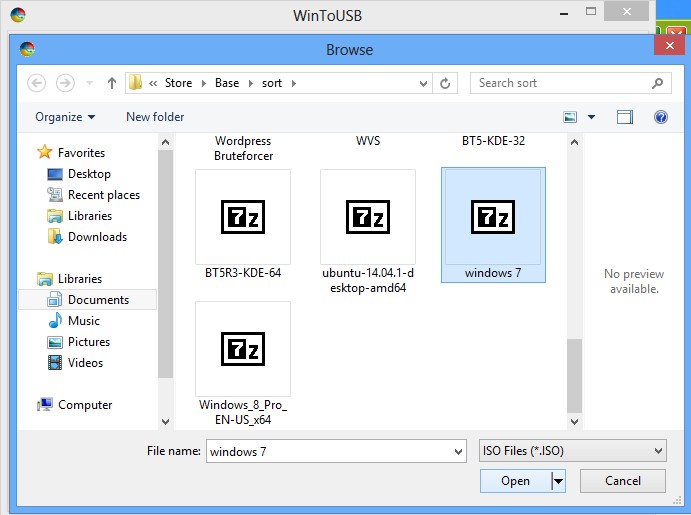Open the ISO Files type dropdown
The width and height of the screenshot is (691, 515).
tap(573, 451)
